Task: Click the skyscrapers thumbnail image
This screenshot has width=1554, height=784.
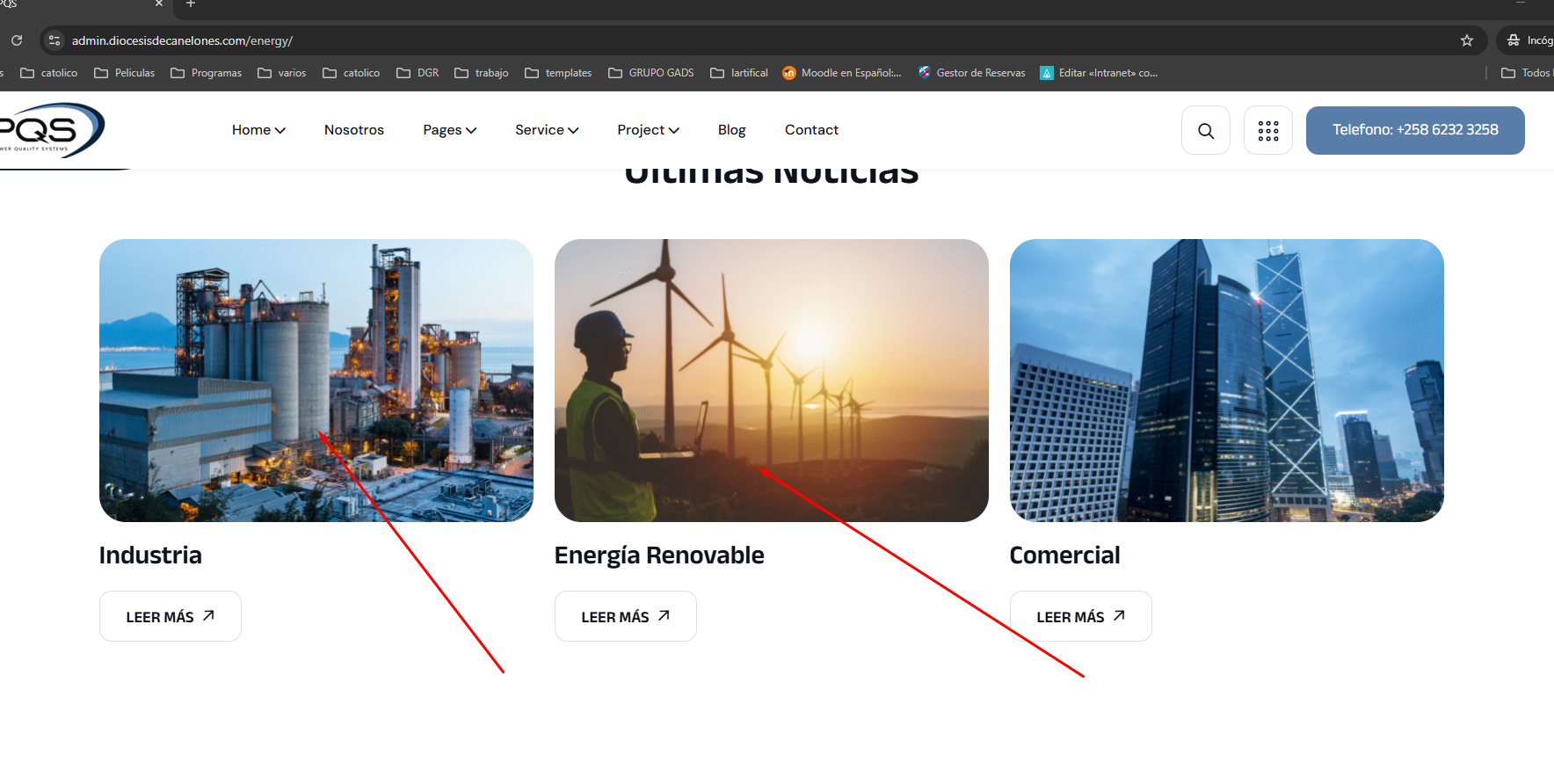Action: coord(1227,381)
